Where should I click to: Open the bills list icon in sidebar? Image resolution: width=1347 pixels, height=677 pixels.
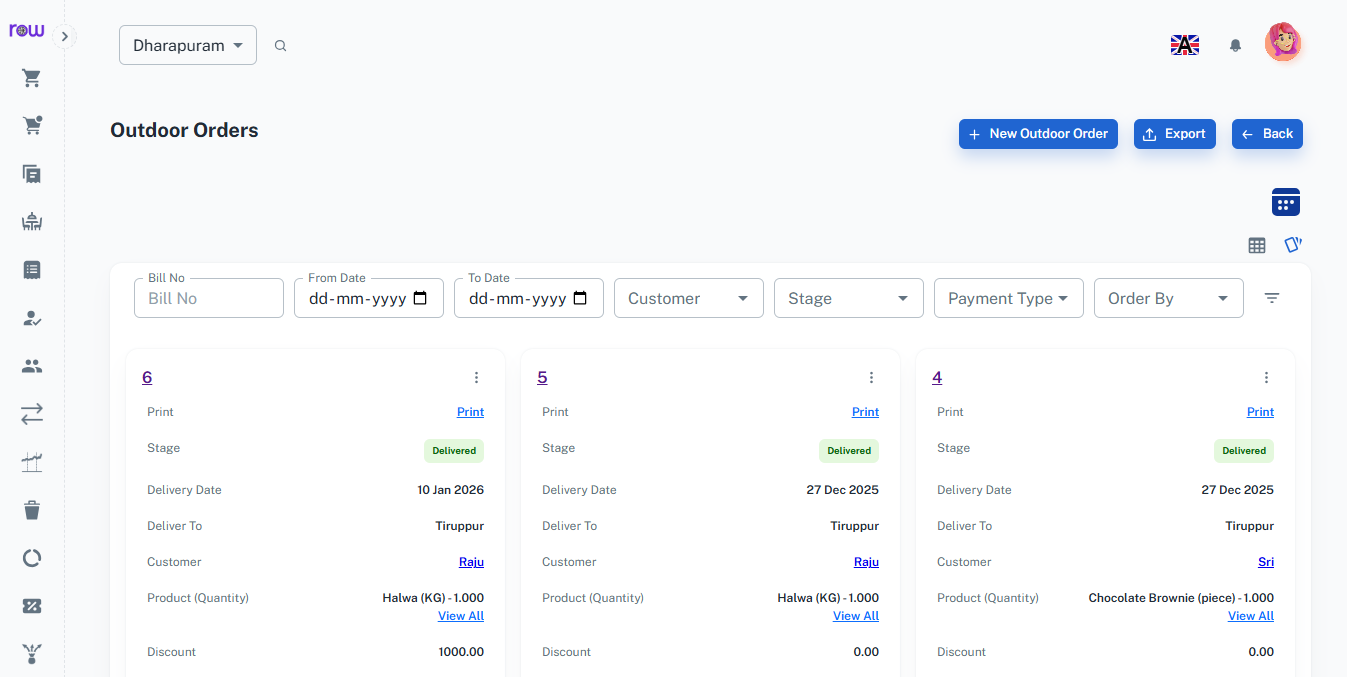pyautogui.click(x=31, y=269)
